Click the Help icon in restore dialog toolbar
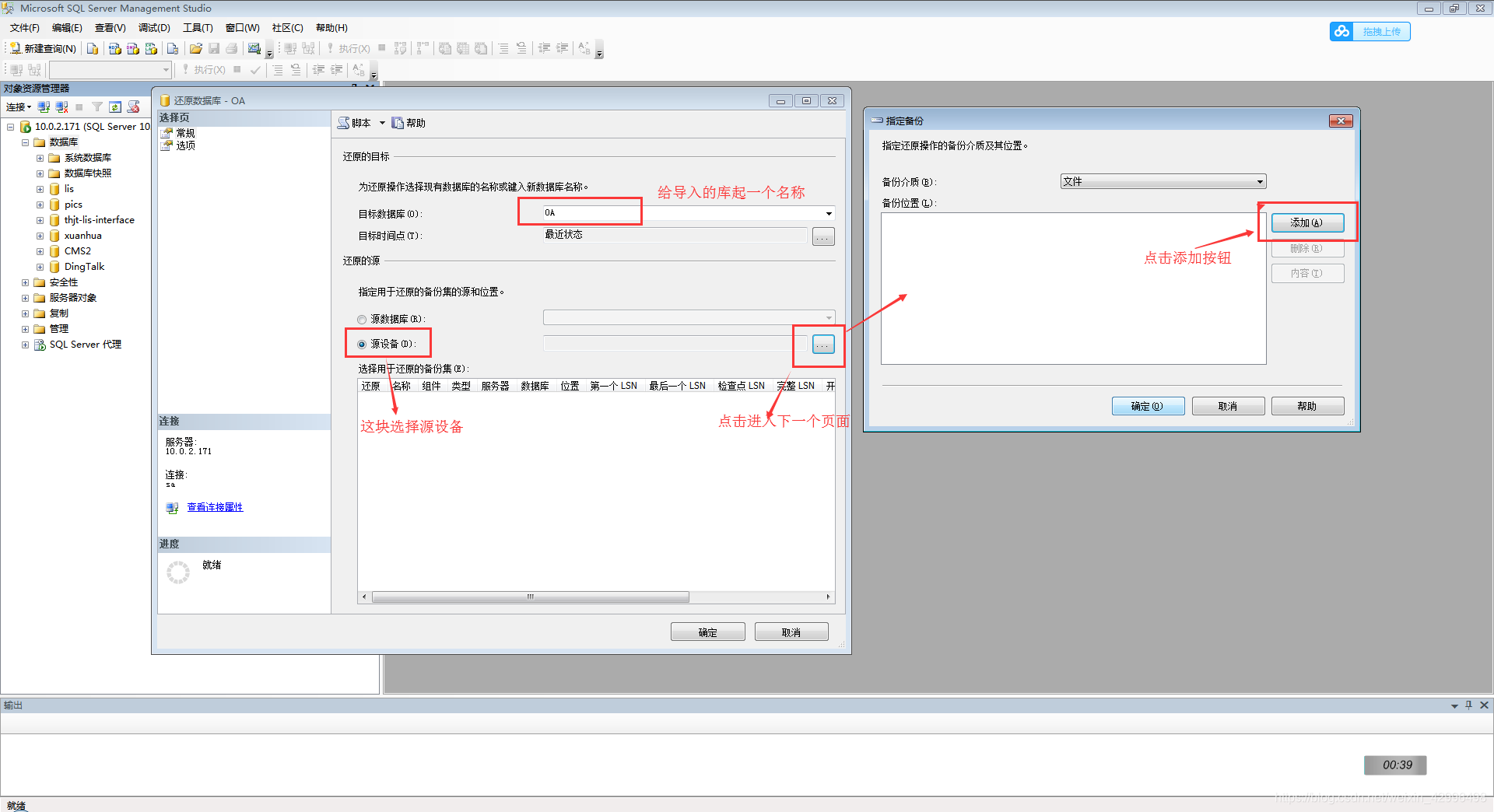1494x812 pixels. click(x=398, y=123)
